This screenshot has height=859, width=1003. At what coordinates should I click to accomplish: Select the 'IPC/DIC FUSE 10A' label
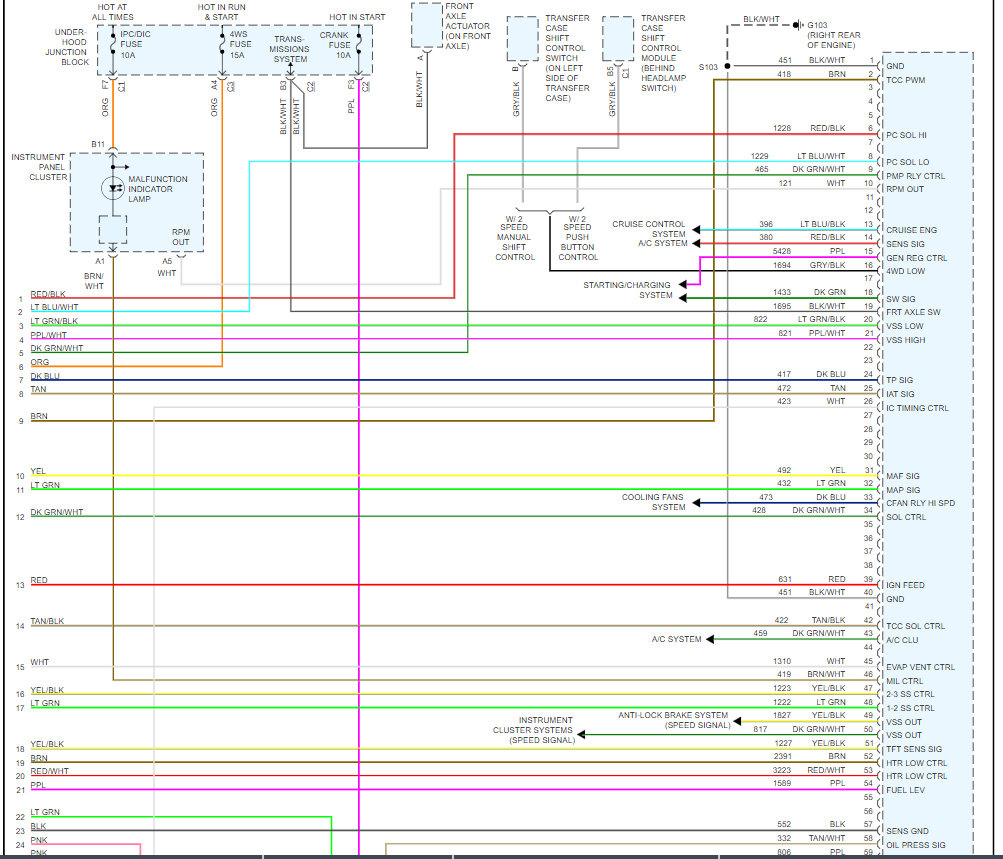coord(135,44)
